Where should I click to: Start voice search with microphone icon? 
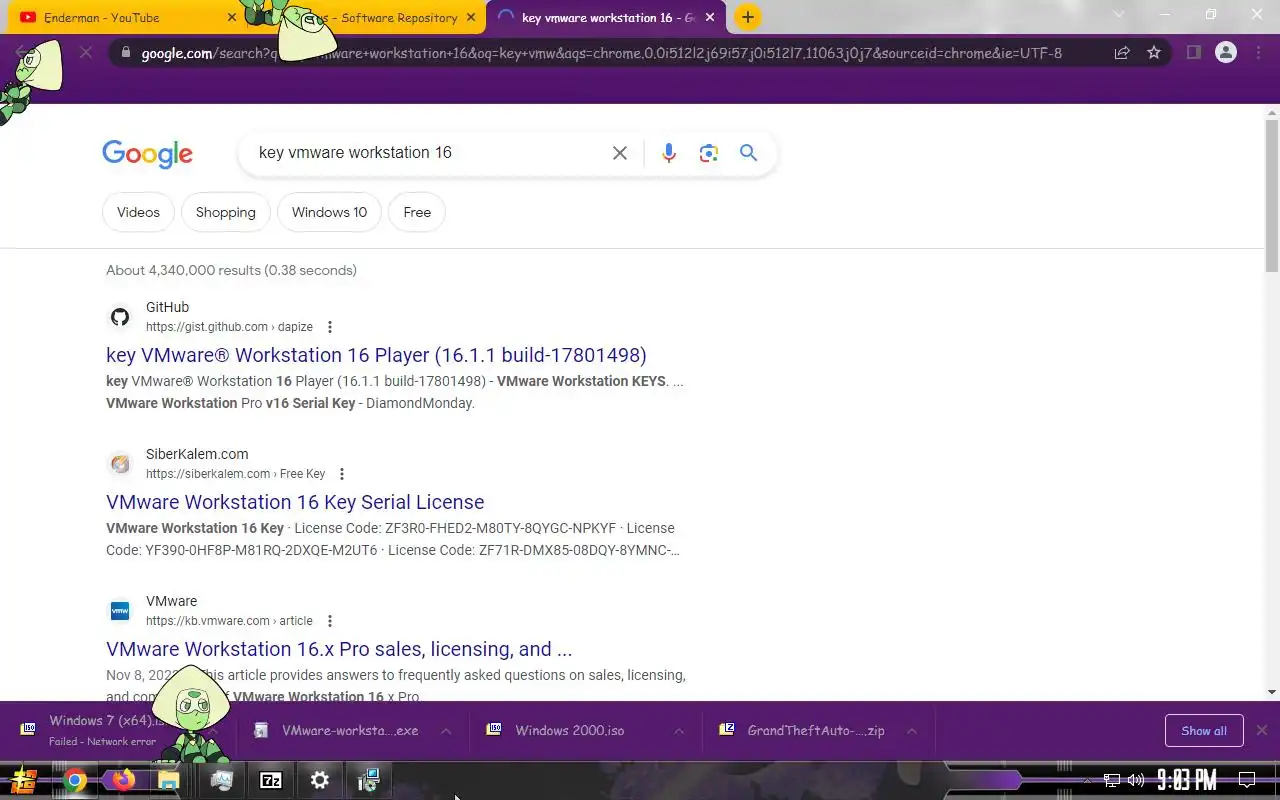click(x=669, y=153)
